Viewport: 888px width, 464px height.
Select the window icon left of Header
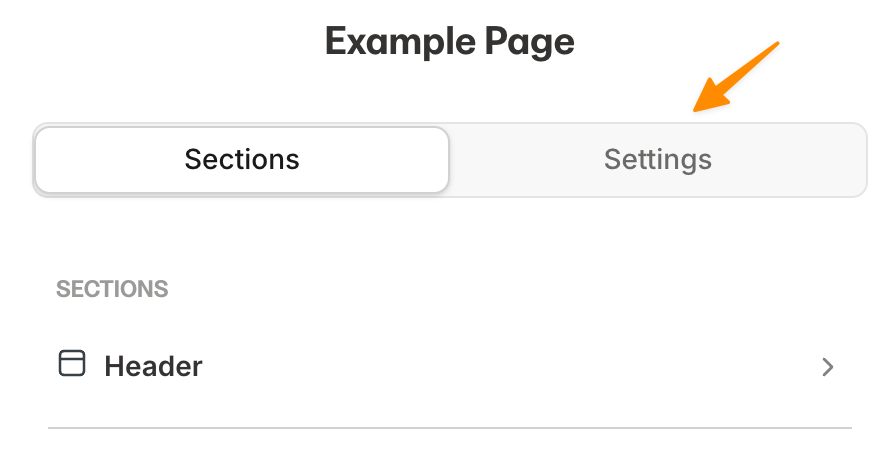click(x=72, y=364)
